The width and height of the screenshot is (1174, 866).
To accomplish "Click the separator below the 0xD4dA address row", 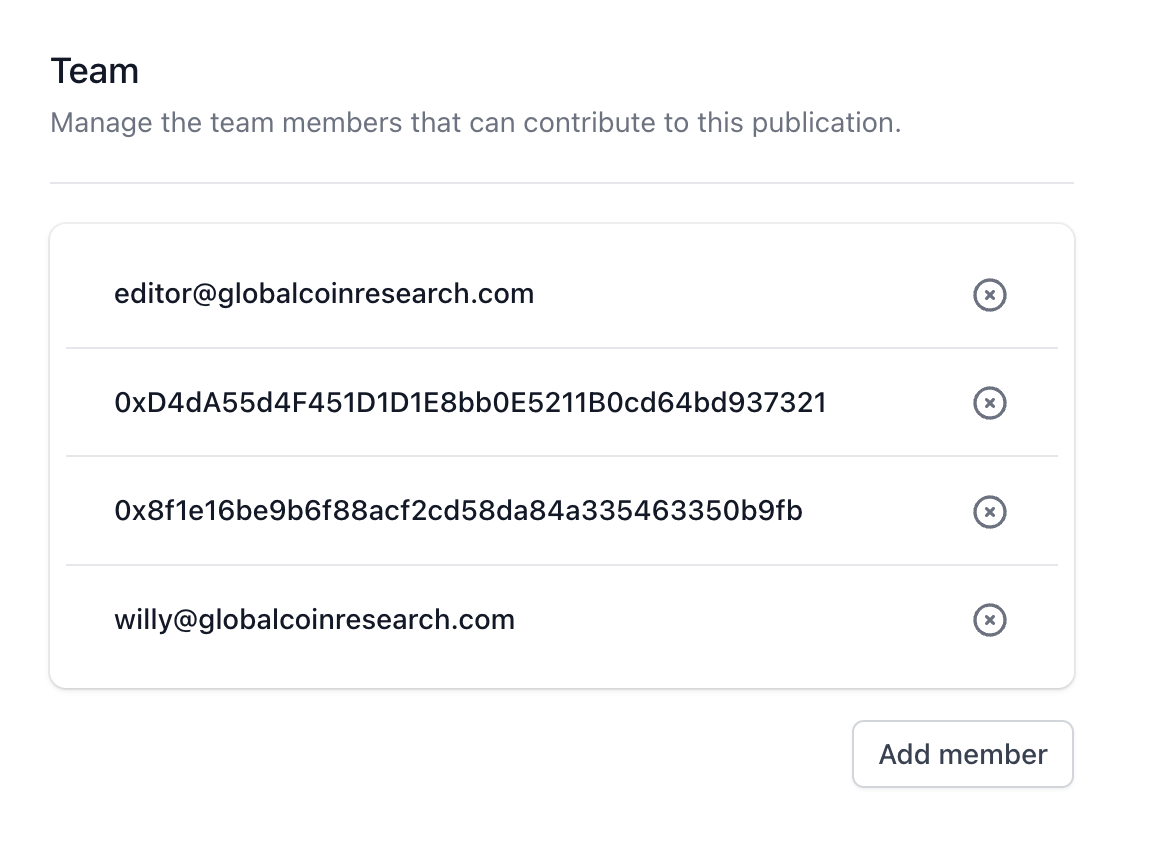I will tap(561, 457).
